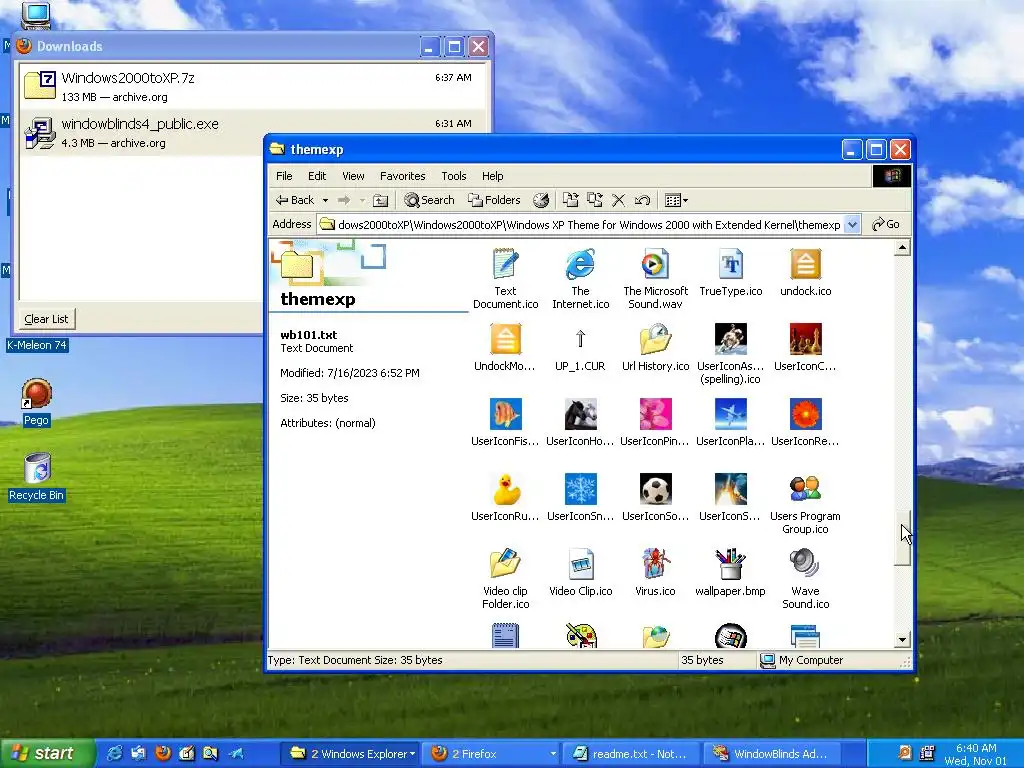
Task: Select windowblinds4_public.exe in Downloads
Action: click(253, 133)
